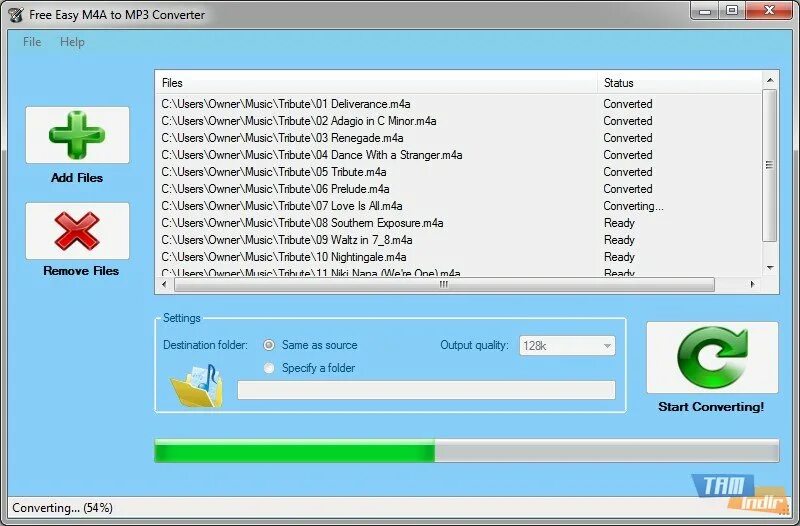
Task: Click the Converting... status of track 07
Action: pos(633,206)
